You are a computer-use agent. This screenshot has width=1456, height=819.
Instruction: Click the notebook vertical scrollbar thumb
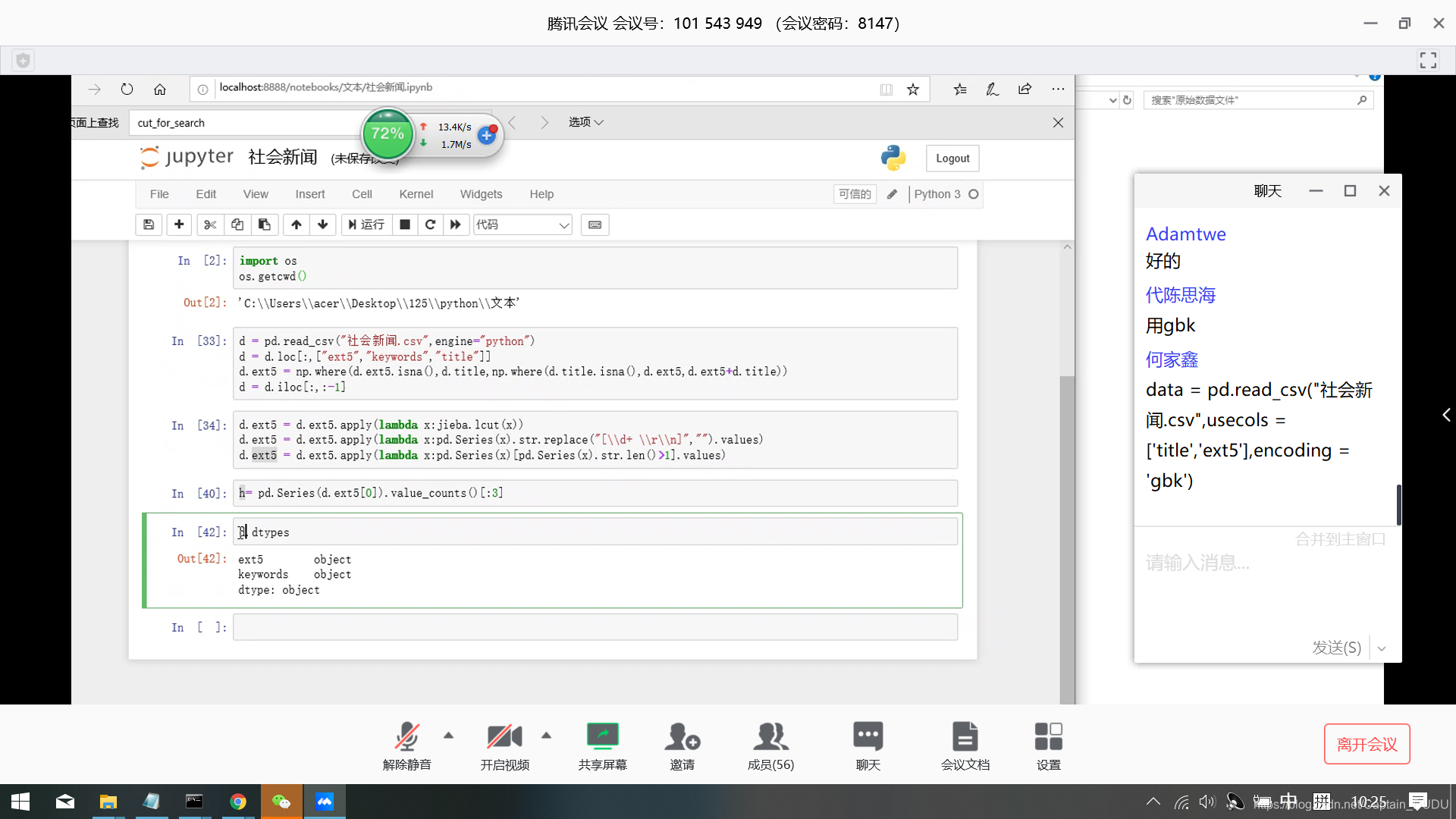click(1068, 538)
